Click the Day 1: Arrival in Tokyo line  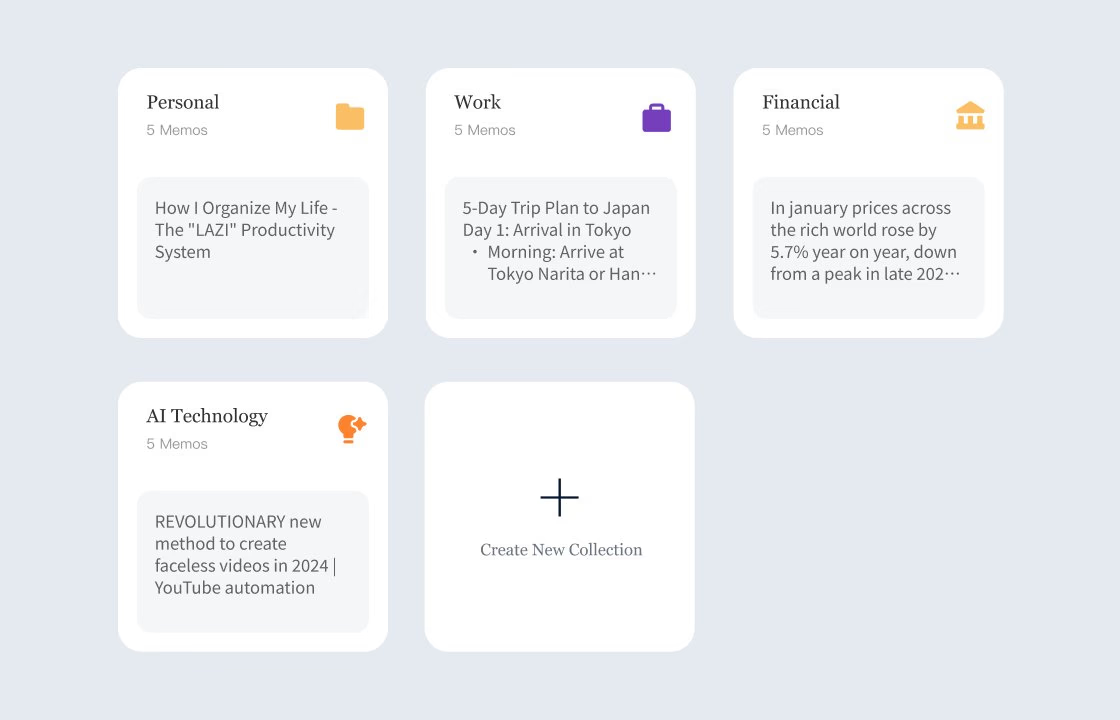(547, 230)
